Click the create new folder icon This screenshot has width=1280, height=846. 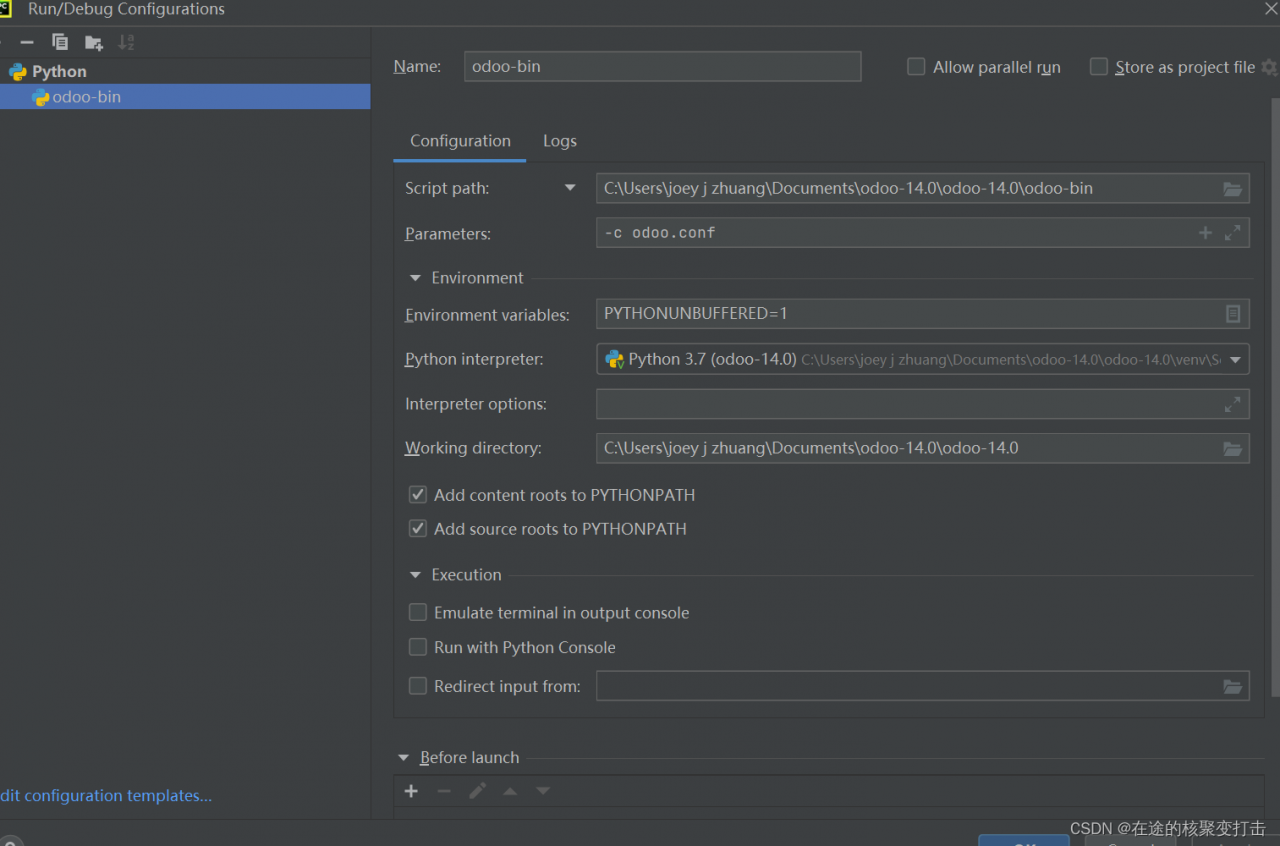pos(94,42)
